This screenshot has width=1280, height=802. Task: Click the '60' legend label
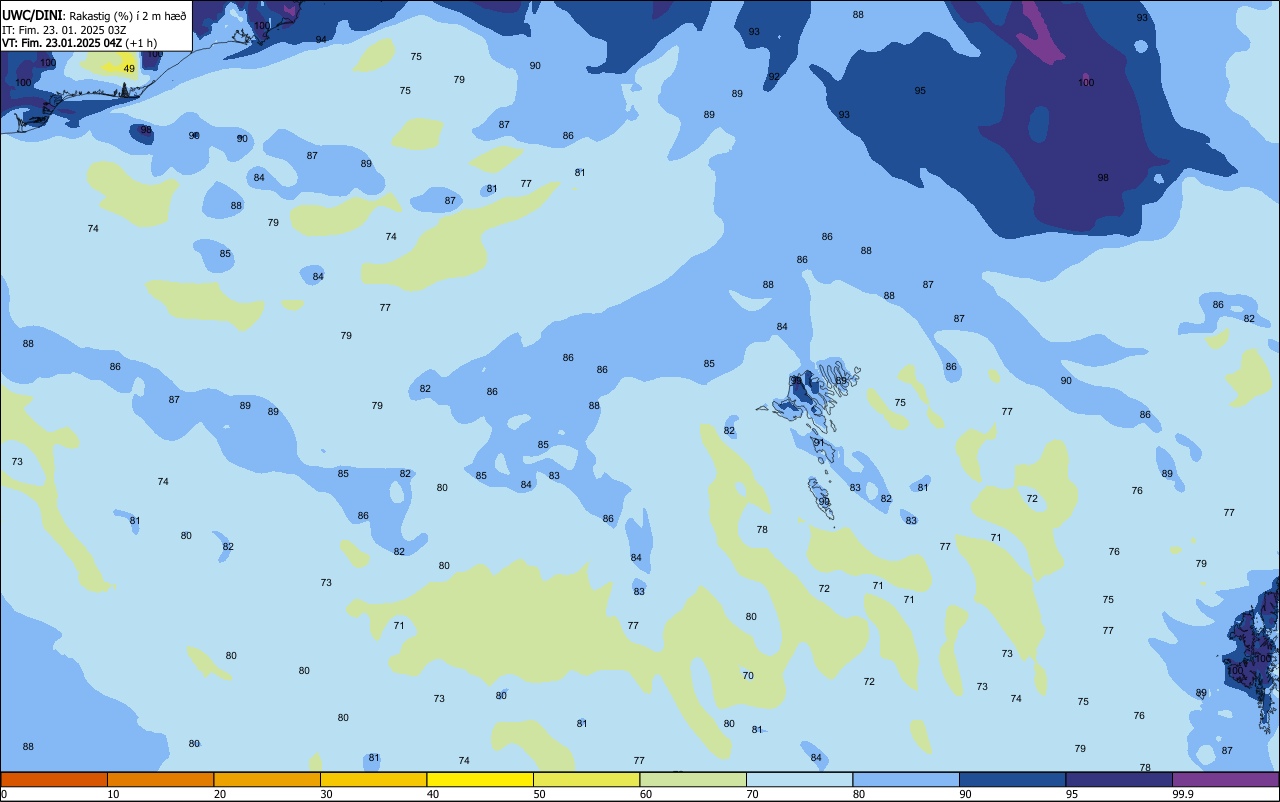tap(646, 794)
